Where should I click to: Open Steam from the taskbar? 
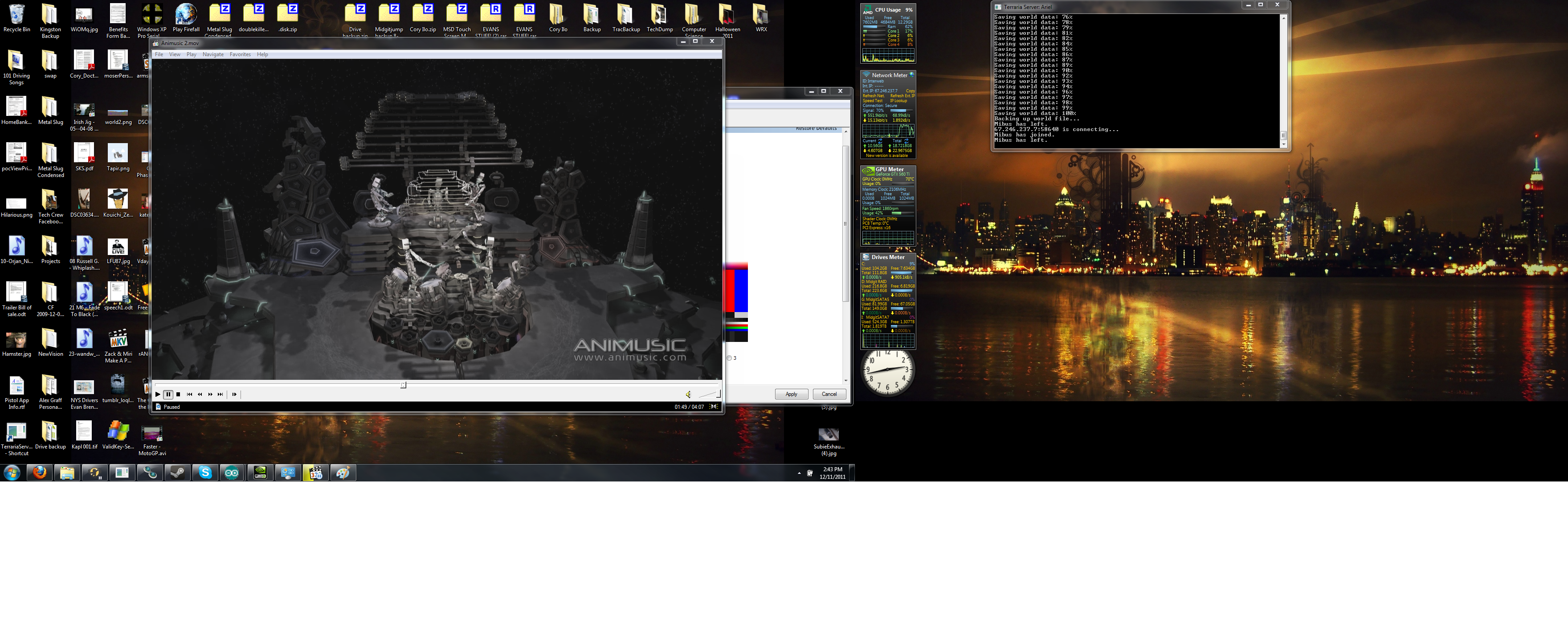178,473
